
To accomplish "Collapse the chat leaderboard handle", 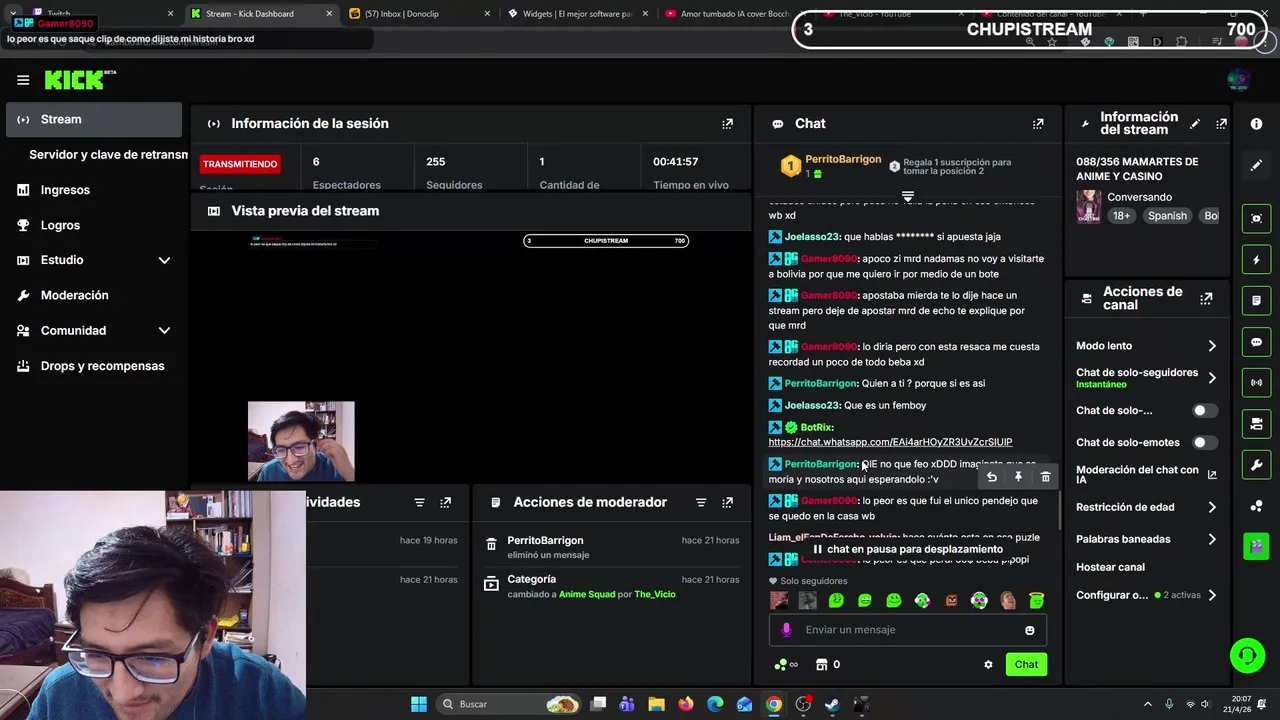I will point(908,196).
